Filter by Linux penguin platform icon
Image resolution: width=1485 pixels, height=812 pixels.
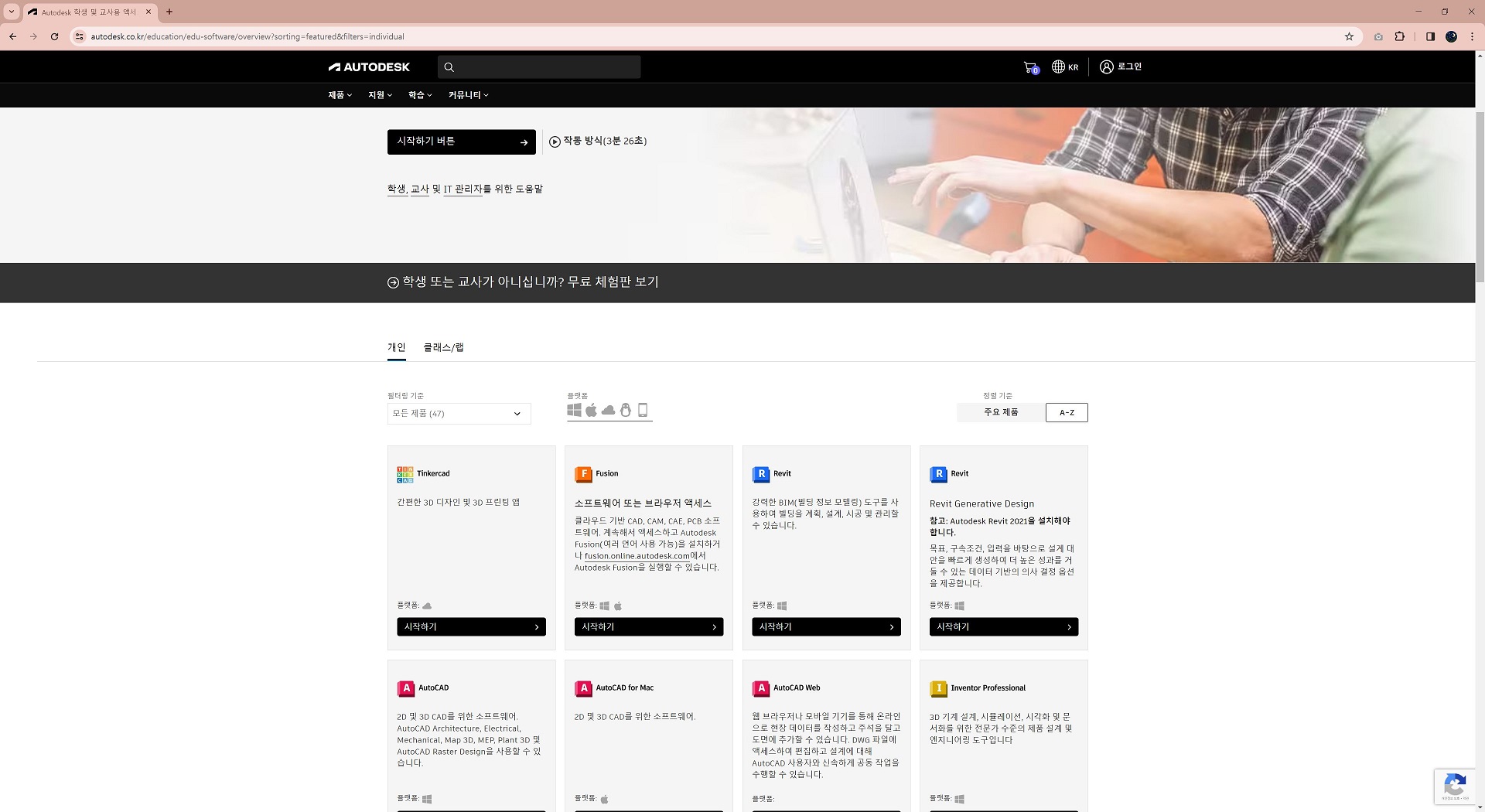626,411
